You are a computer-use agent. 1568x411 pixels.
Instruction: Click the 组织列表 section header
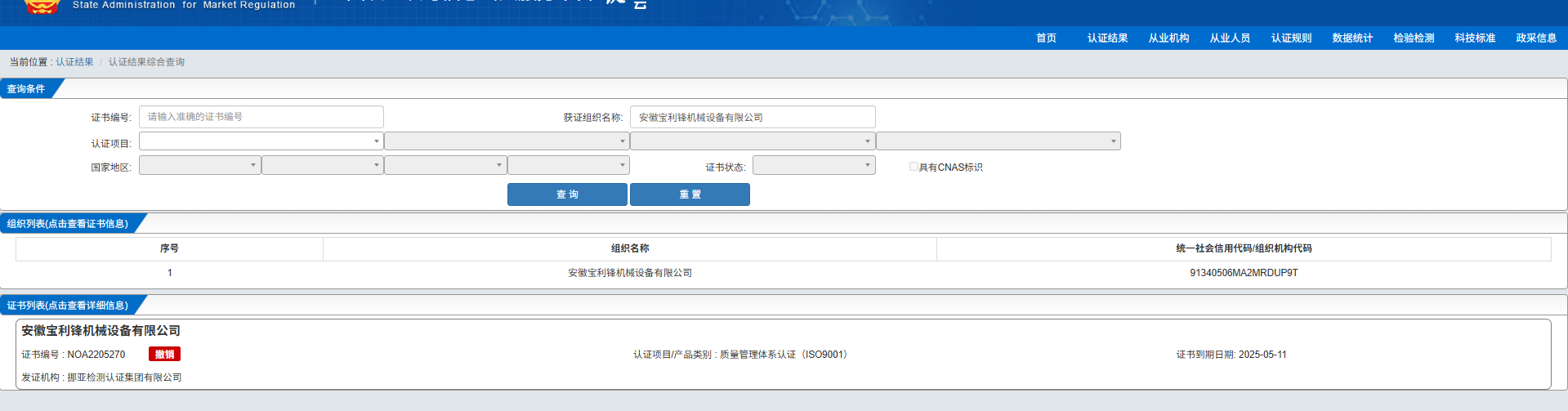(68, 224)
